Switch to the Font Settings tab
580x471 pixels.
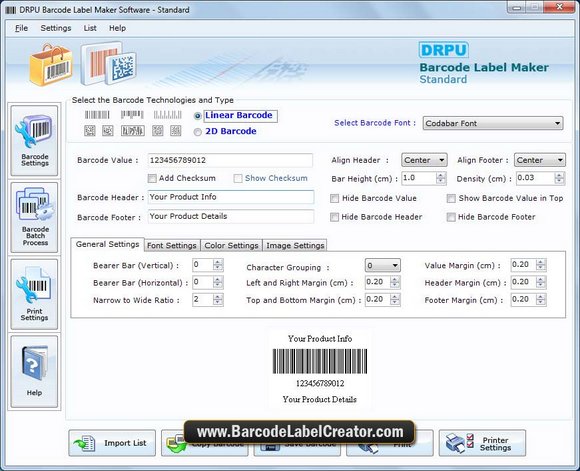pyautogui.click(x=172, y=245)
